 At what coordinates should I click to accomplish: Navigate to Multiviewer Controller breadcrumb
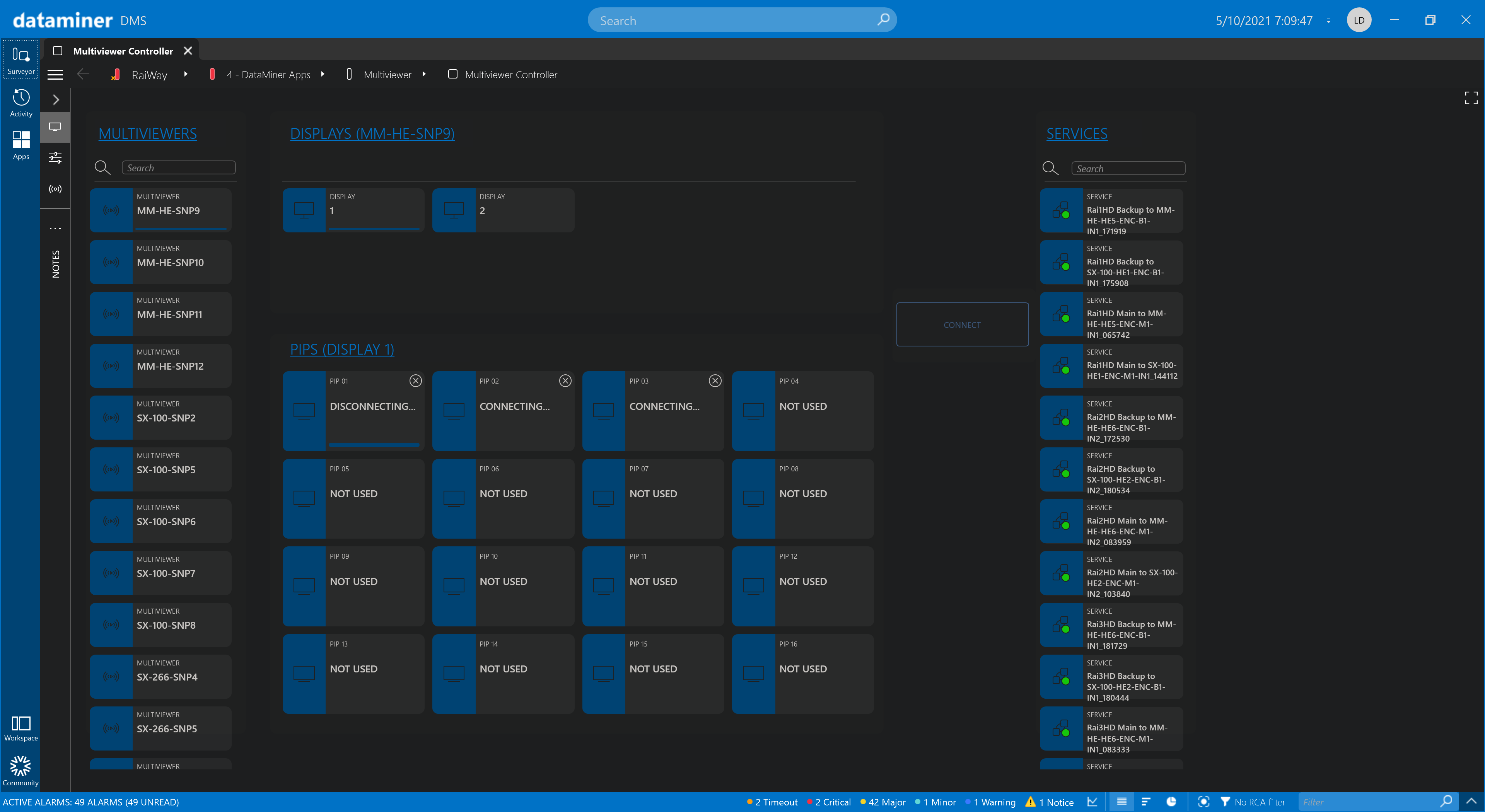(511, 75)
